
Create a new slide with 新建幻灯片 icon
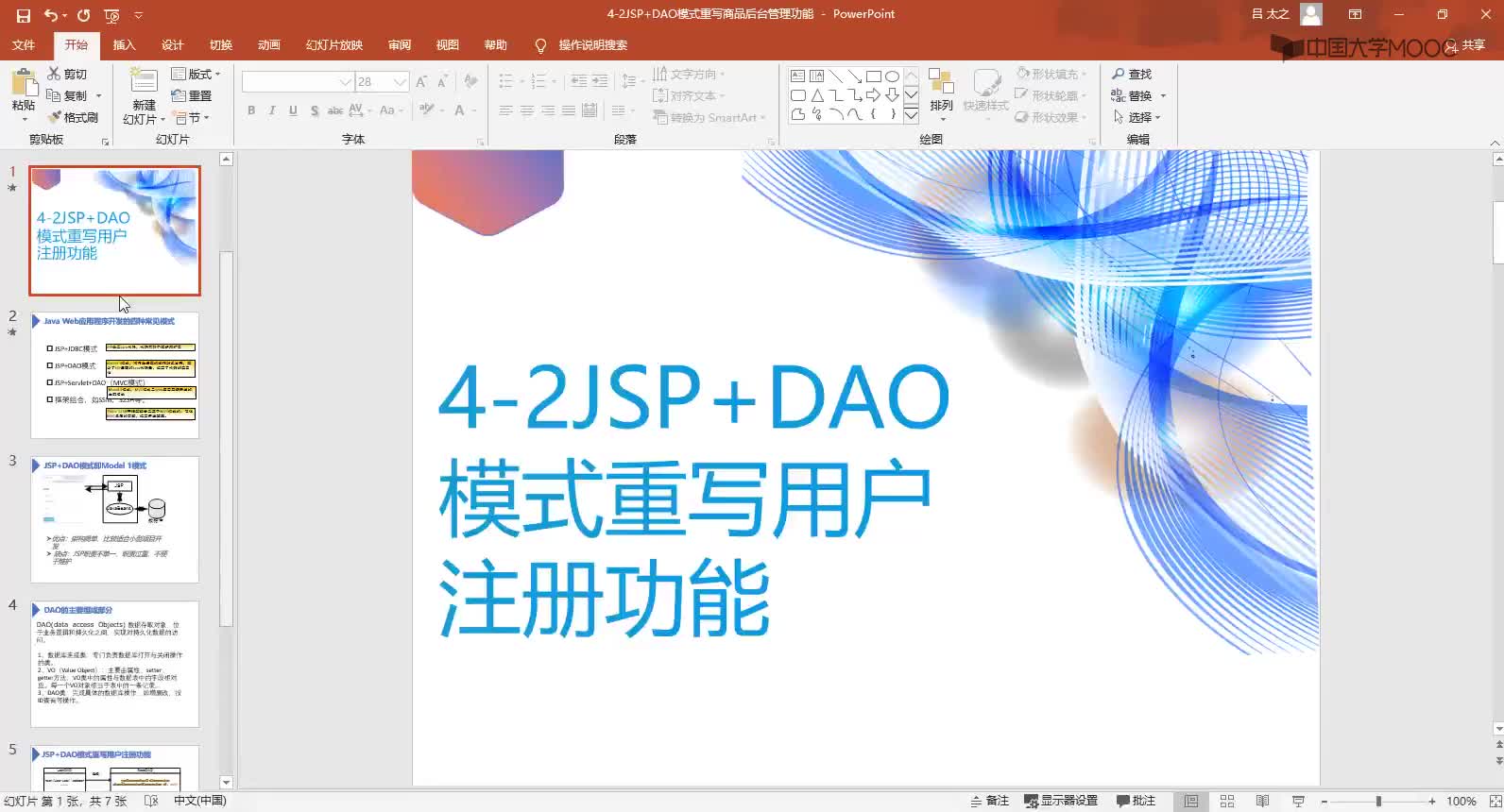click(x=144, y=81)
